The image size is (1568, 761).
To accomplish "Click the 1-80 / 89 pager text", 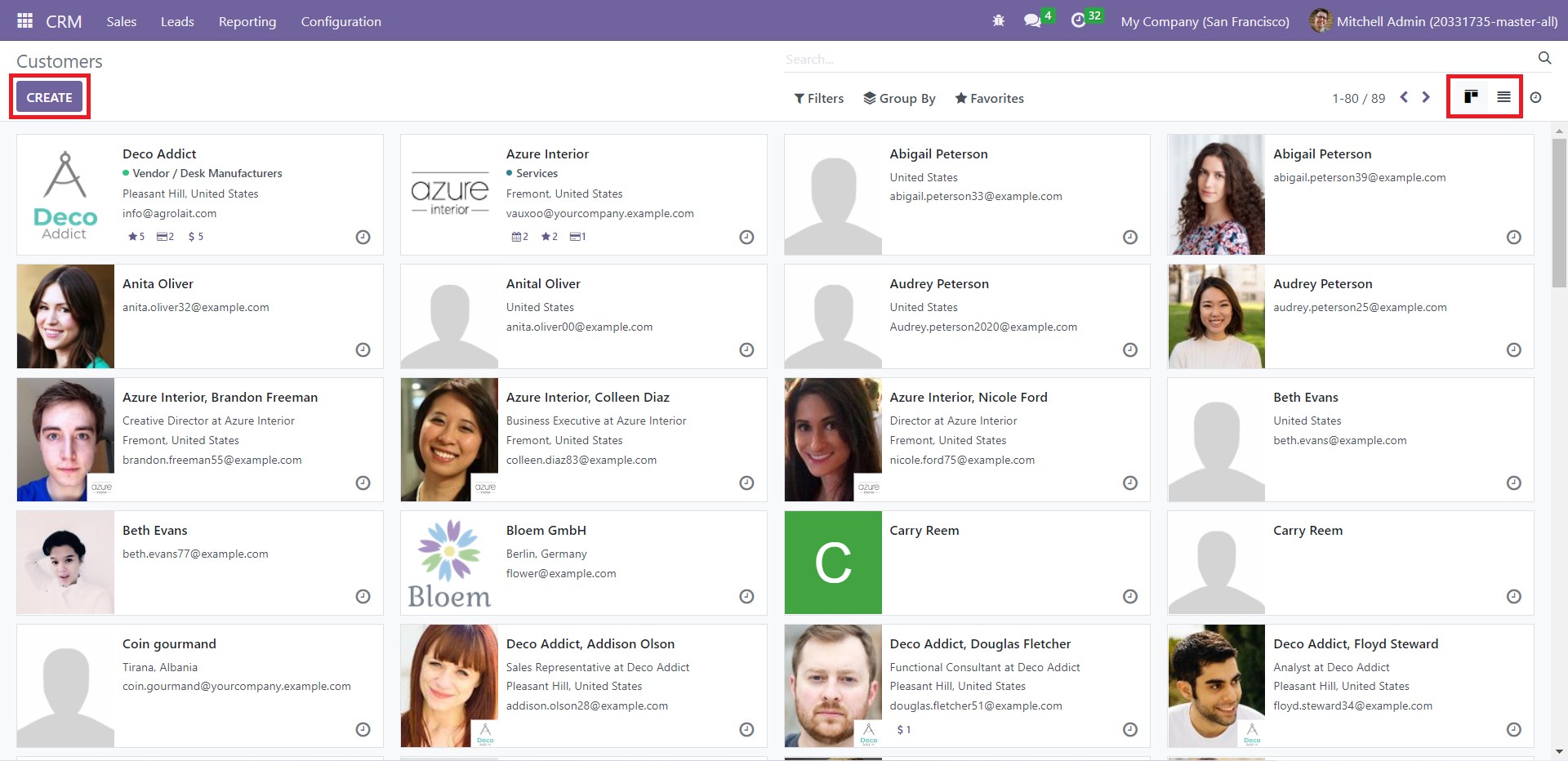I will pos(1358,98).
